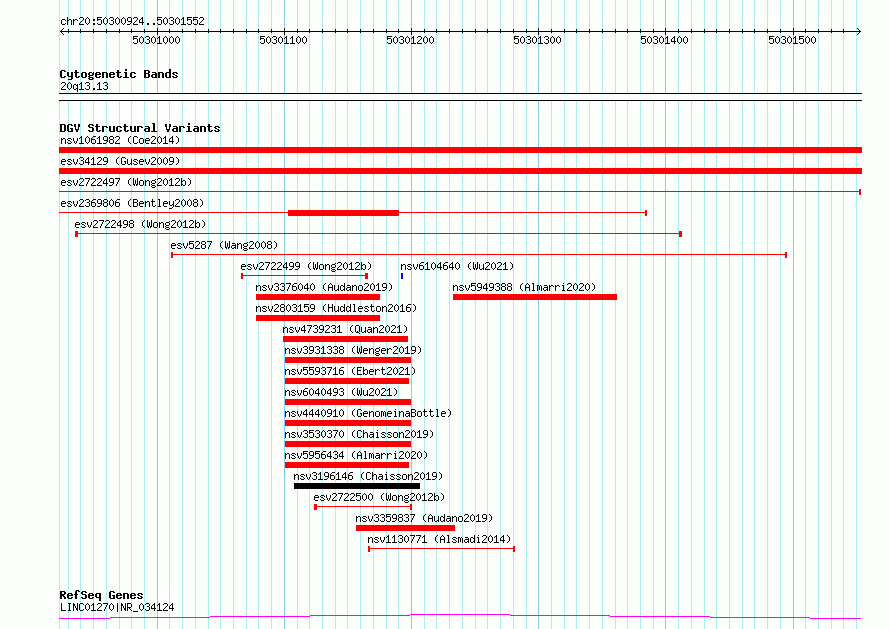Select nsv4440910 (GenomeinaBottle) label
This screenshot has height=629, width=890.
click(368, 413)
